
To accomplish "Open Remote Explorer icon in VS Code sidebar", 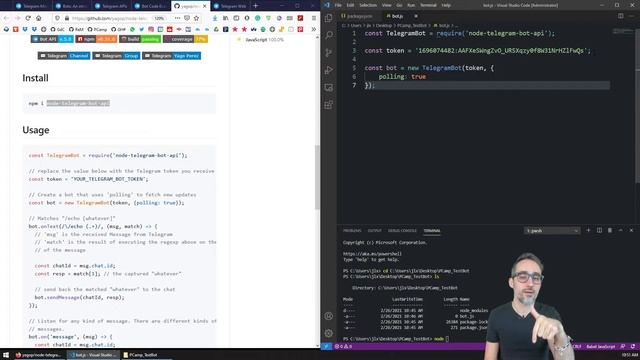I will click(x=329, y=87).
